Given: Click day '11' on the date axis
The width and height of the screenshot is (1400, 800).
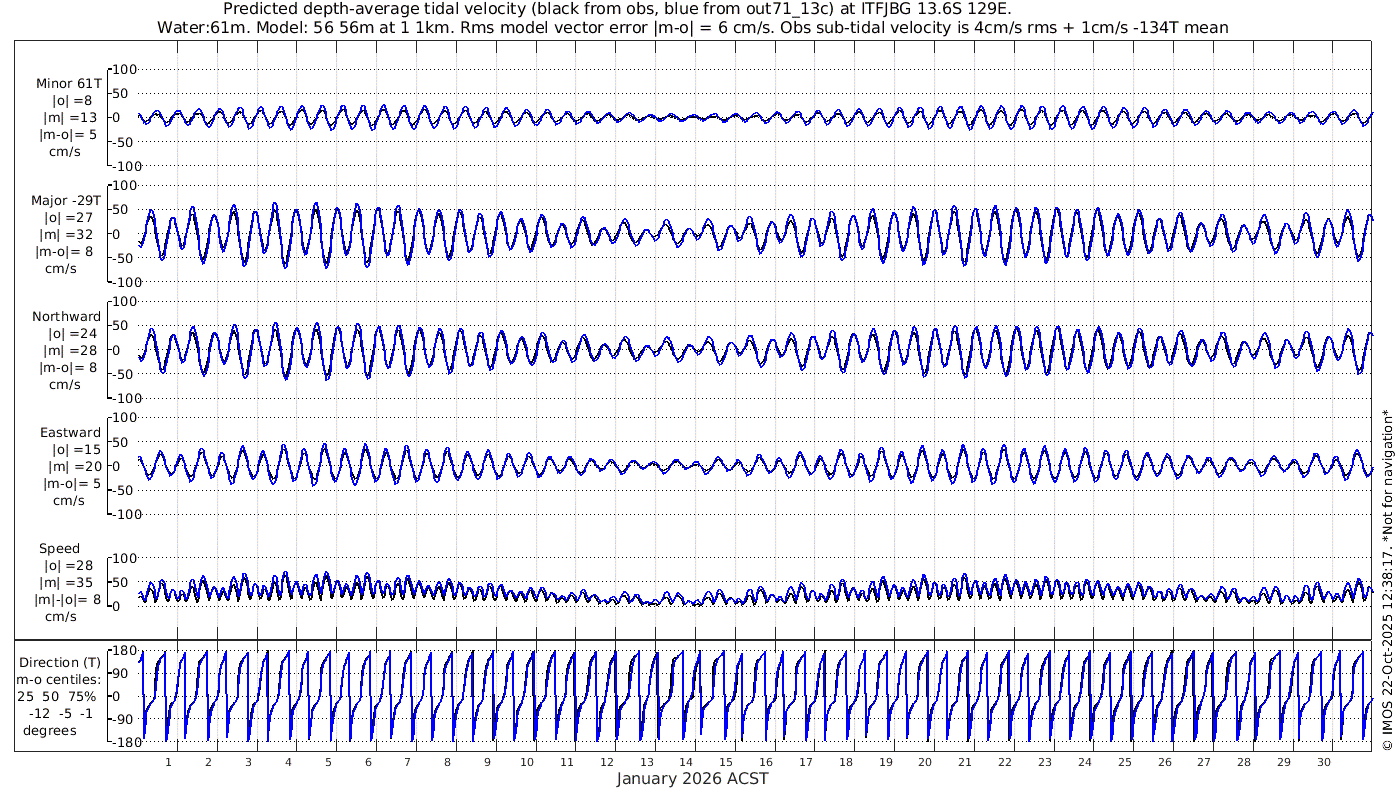Looking at the screenshot, I should 567,762.
